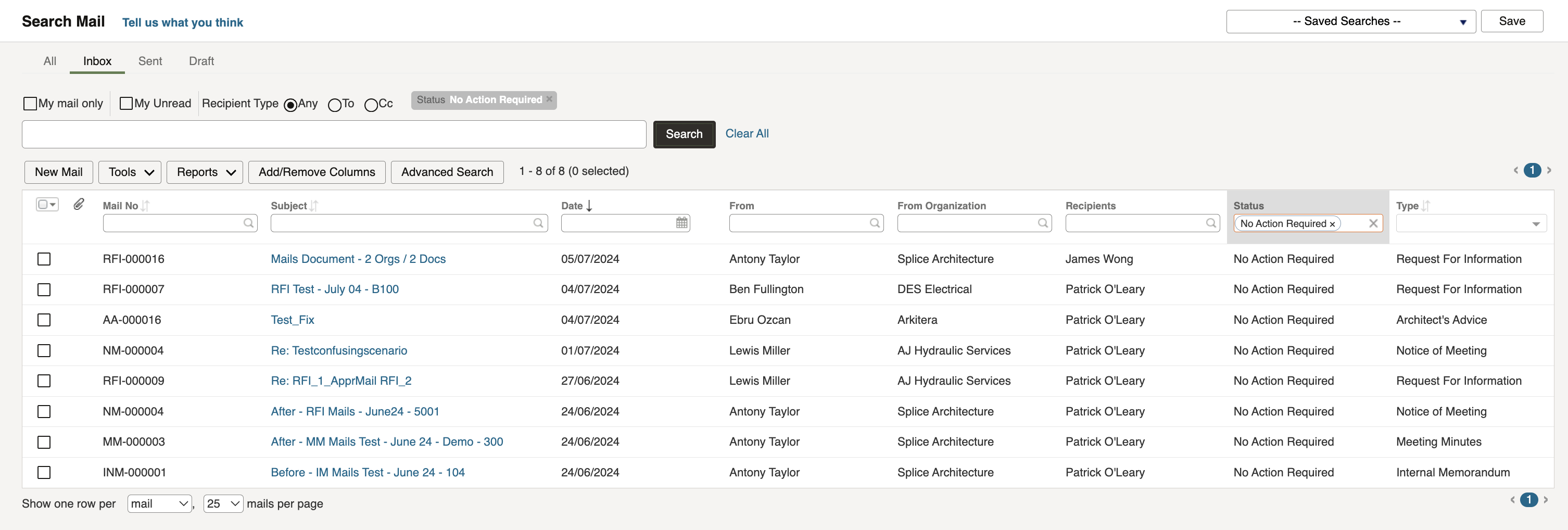1568x530 pixels.
Task: Check the row for RFI-000009
Action: point(44,381)
